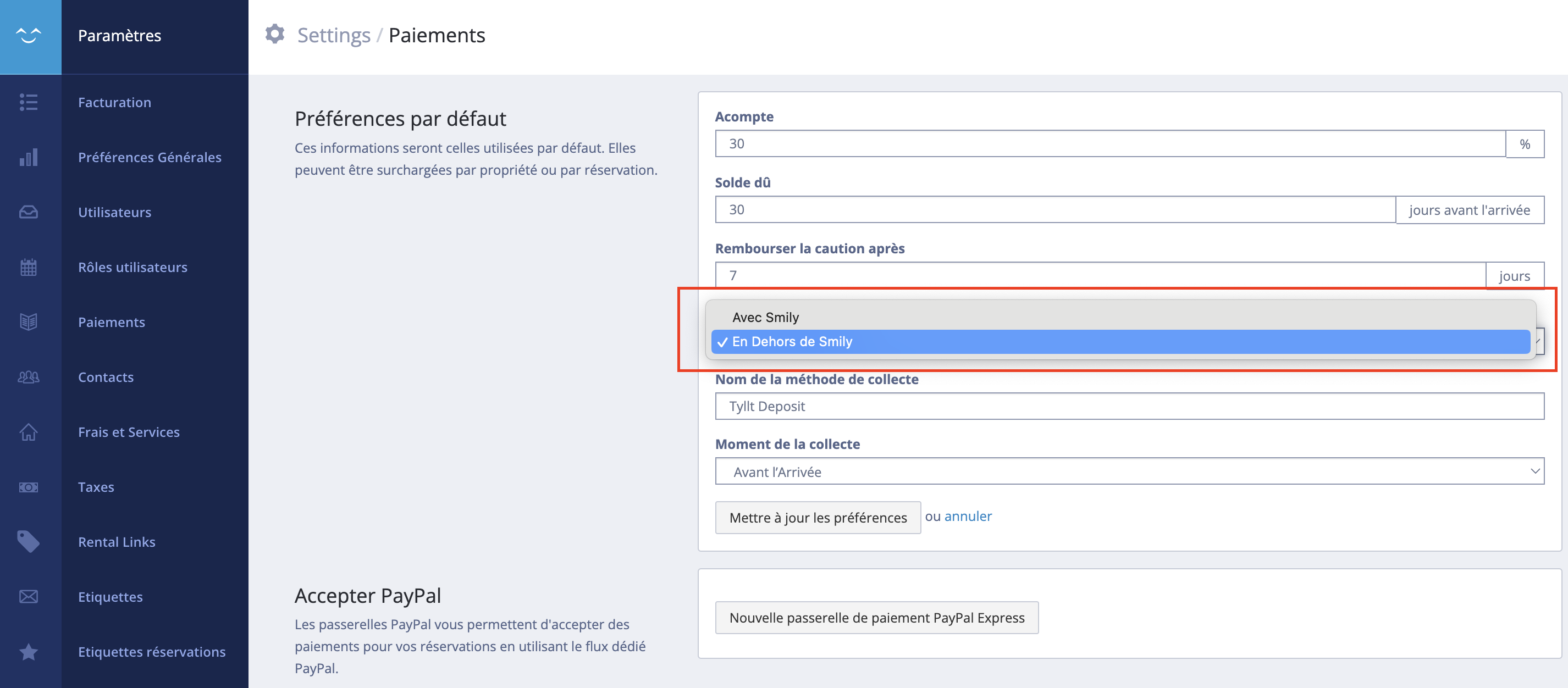Viewport: 1568px width, 688px height.
Task: Click the Smily logo icon
Action: pyautogui.click(x=29, y=35)
